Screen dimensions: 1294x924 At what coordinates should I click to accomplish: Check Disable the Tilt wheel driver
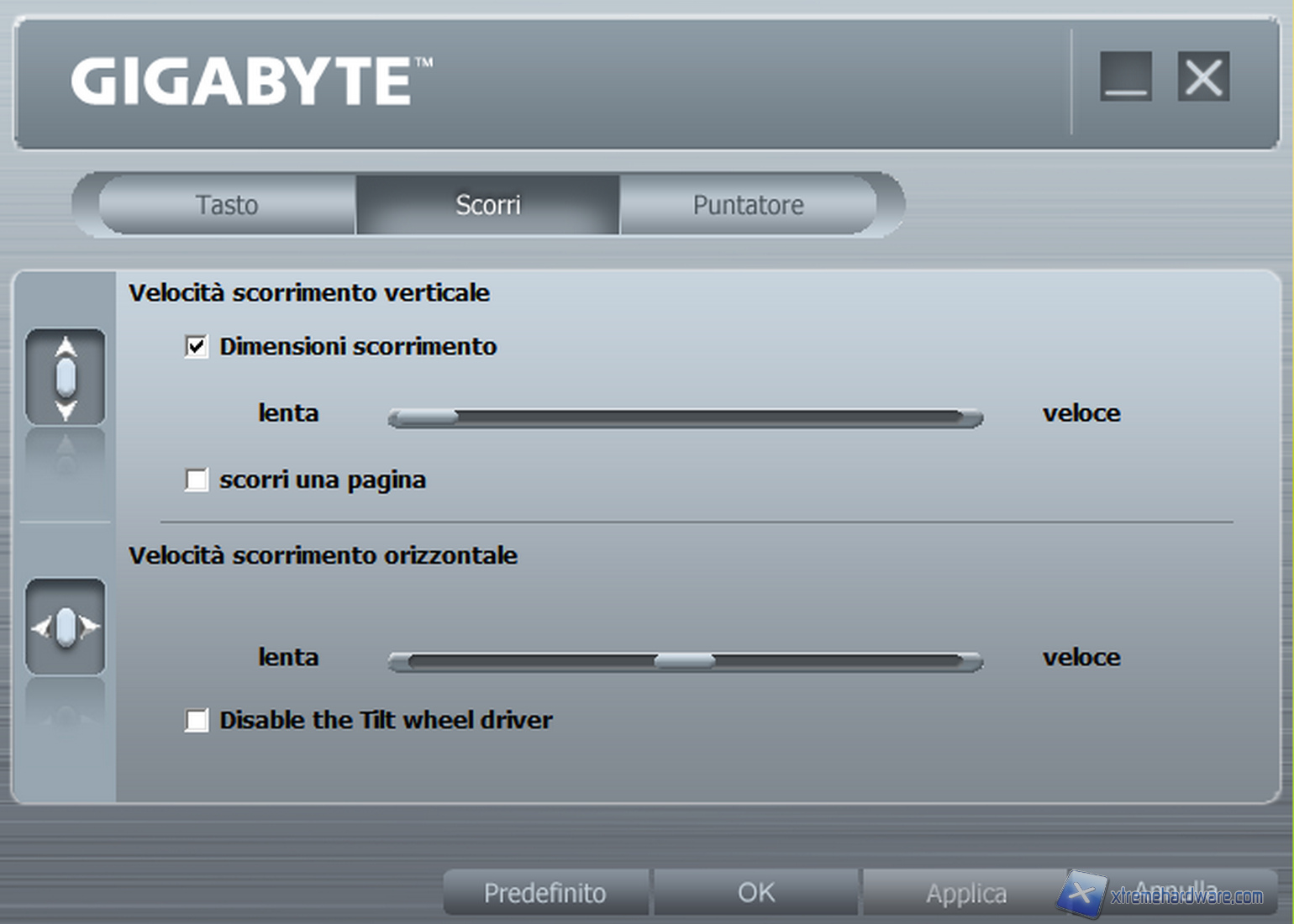pyautogui.click(x=197, y=720)
